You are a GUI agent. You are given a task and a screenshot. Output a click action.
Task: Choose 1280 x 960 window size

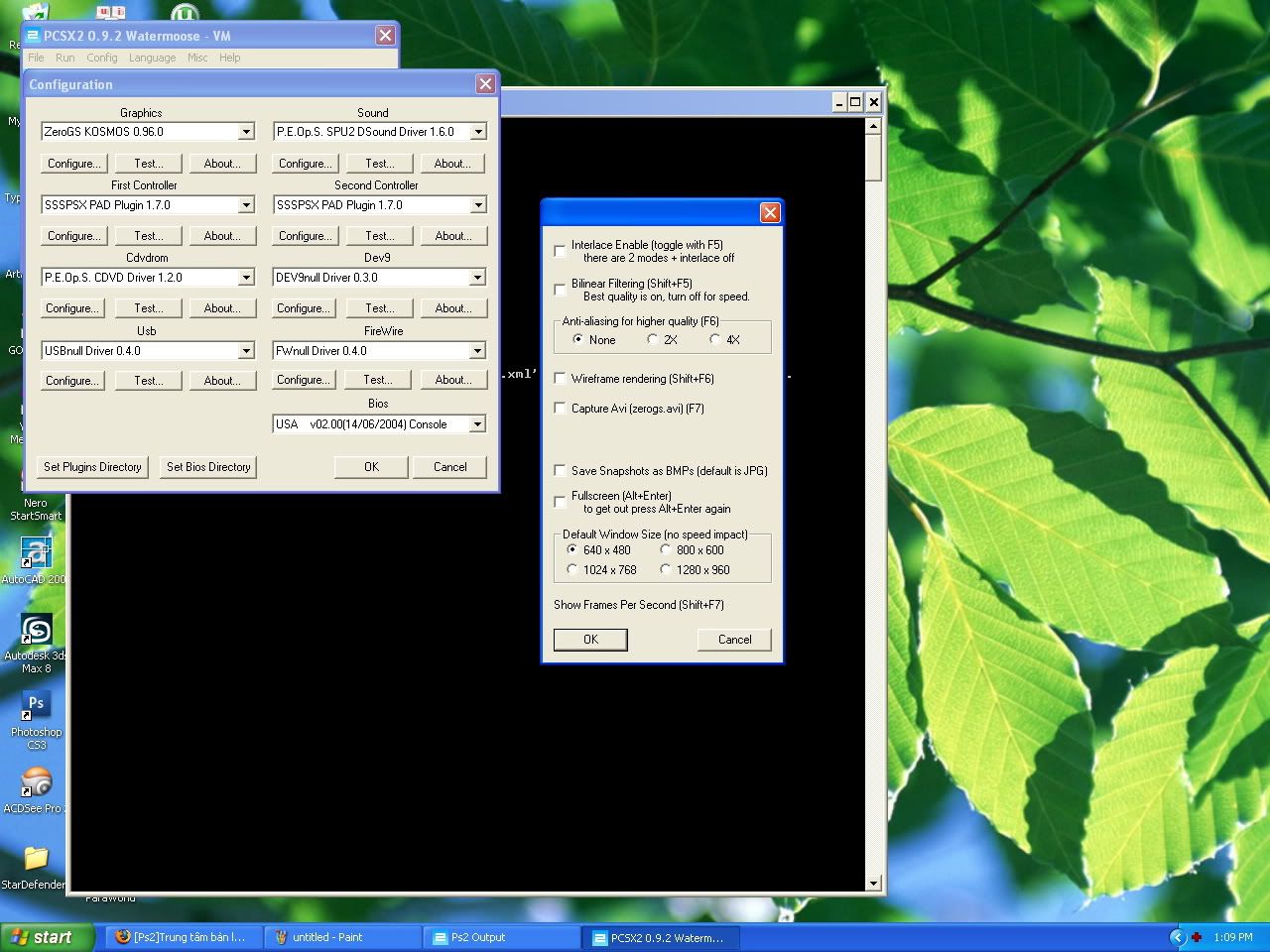click(x=665, y=569)
